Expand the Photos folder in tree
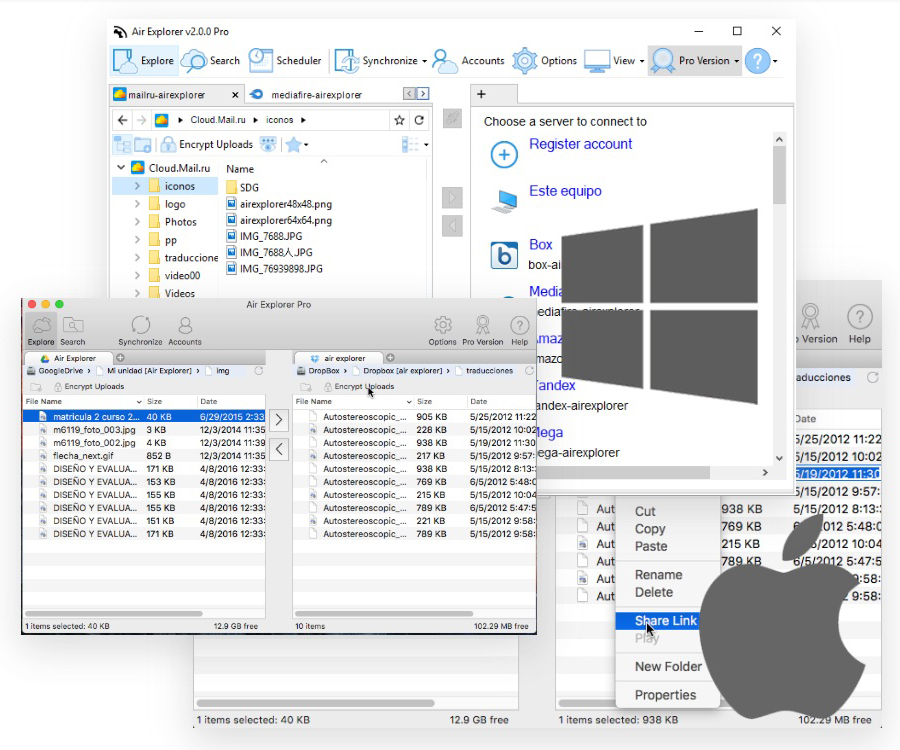900x750 pixels. click(x=137, y=222)
